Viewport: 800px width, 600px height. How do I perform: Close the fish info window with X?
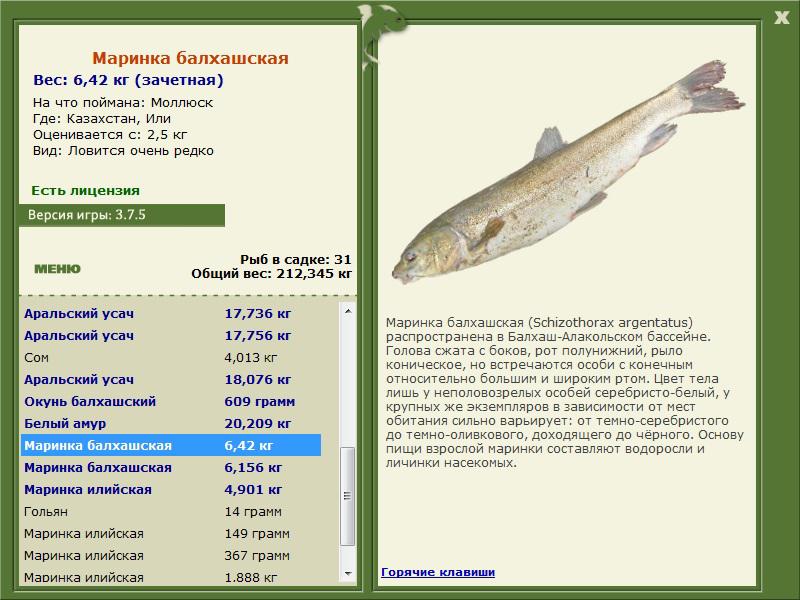781,18
